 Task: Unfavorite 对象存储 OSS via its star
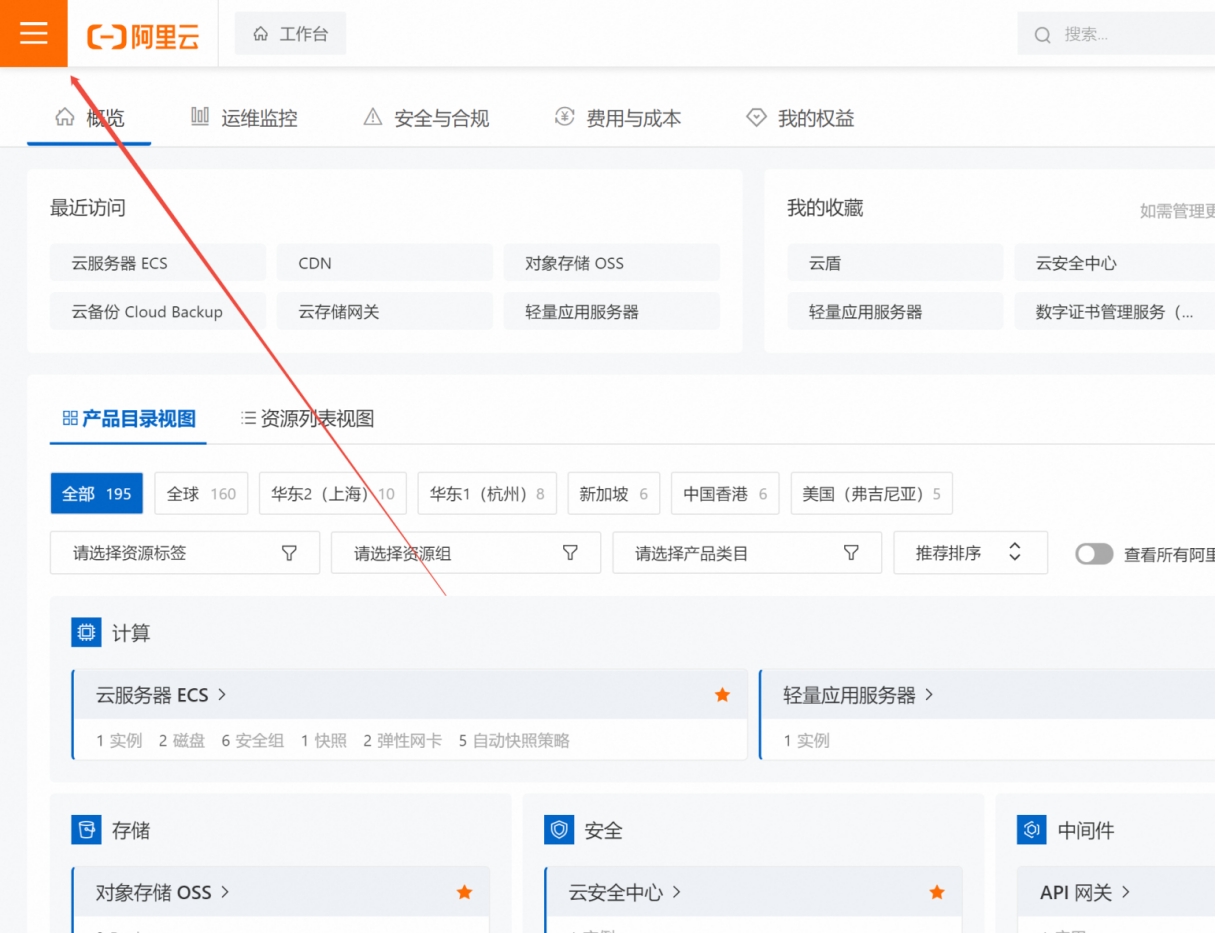(x=464, y=892)
